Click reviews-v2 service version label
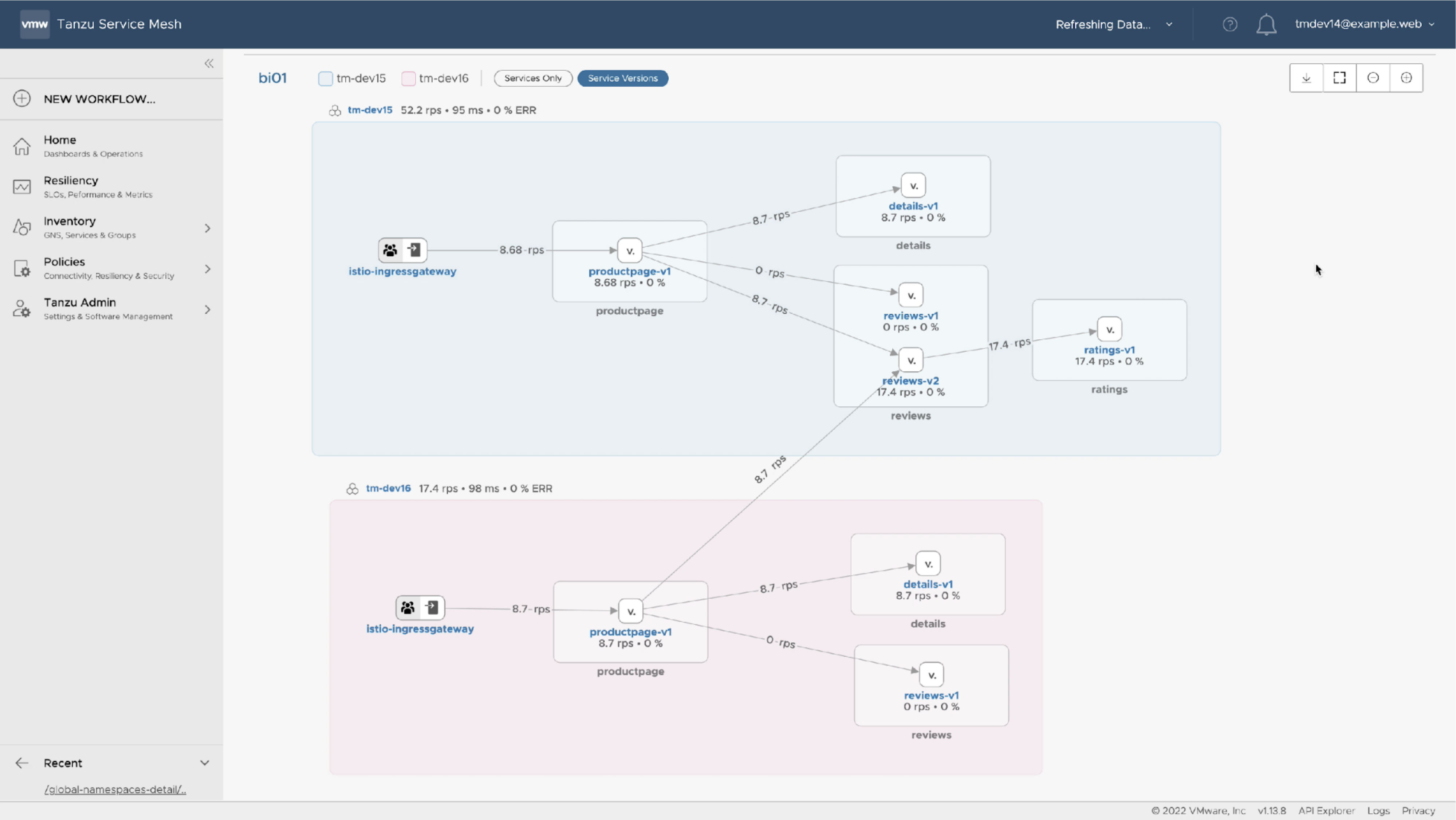The width and height of the screenshot is (1456, 820). pos(910,381)
